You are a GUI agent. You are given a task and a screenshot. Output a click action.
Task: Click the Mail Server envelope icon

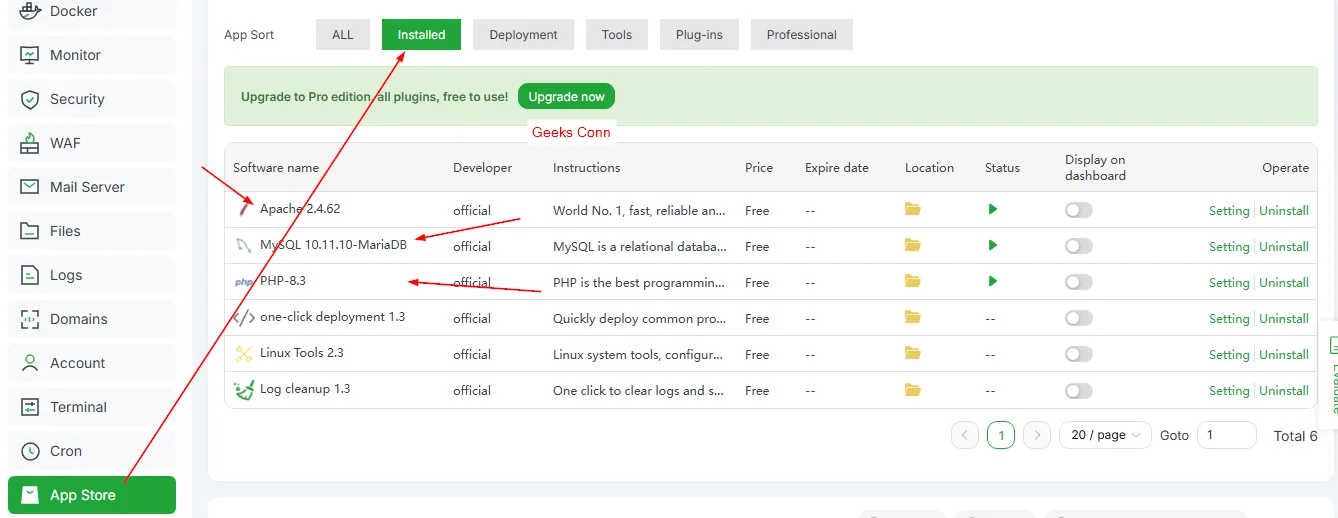(x=30, y=187)
